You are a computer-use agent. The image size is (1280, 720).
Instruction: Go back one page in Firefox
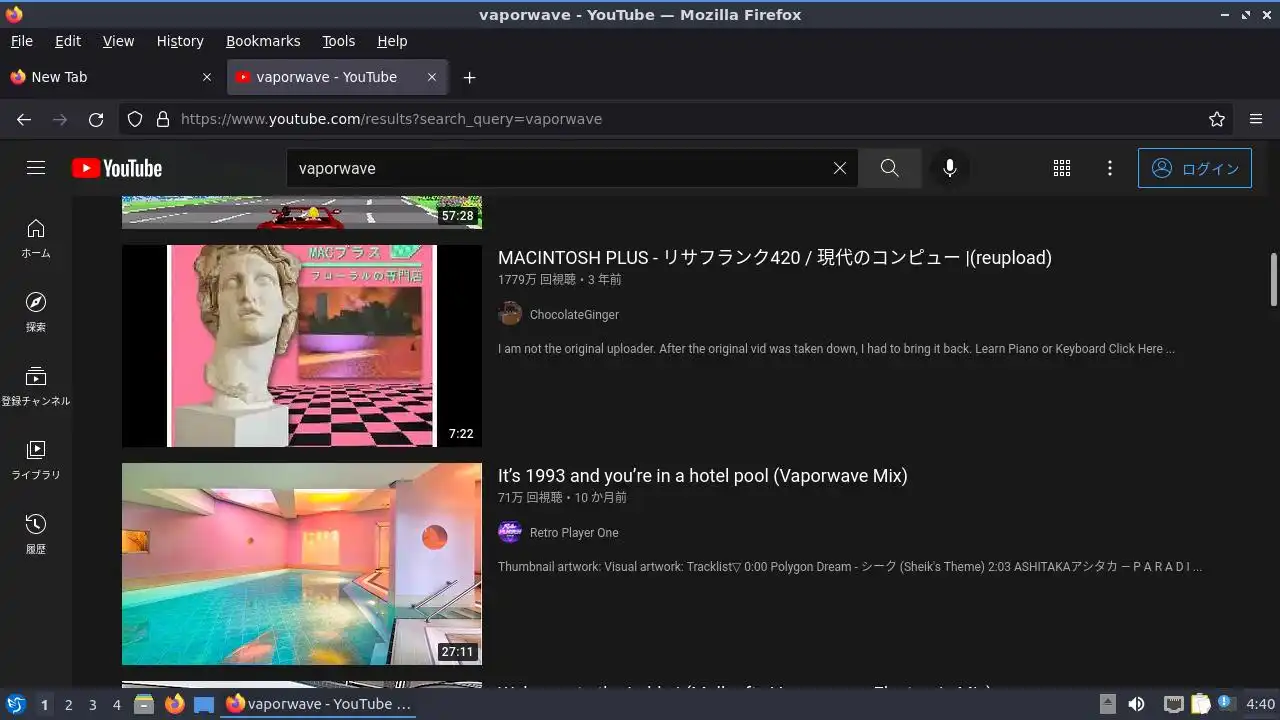(24, 119)
